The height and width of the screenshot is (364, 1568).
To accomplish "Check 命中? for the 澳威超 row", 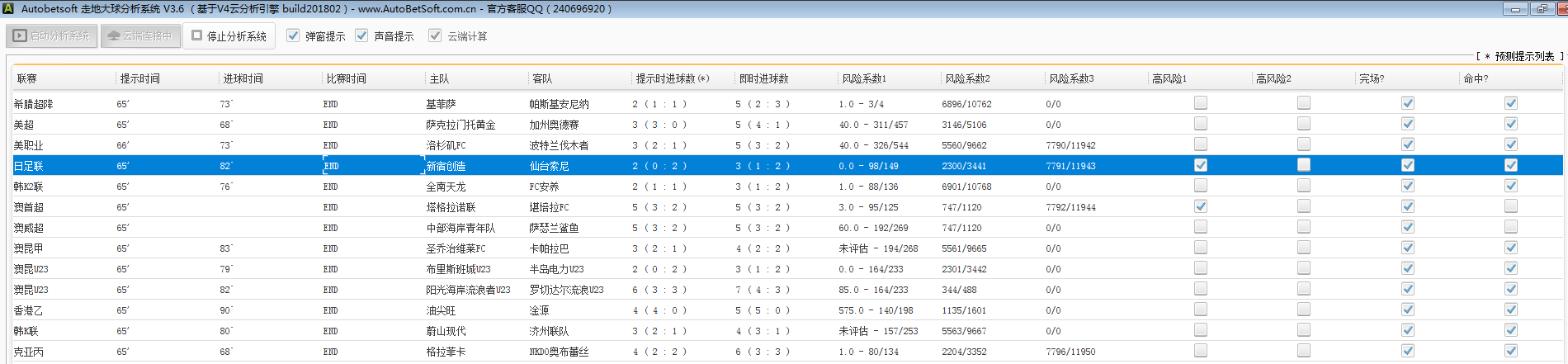I will tap(1510, 227).
